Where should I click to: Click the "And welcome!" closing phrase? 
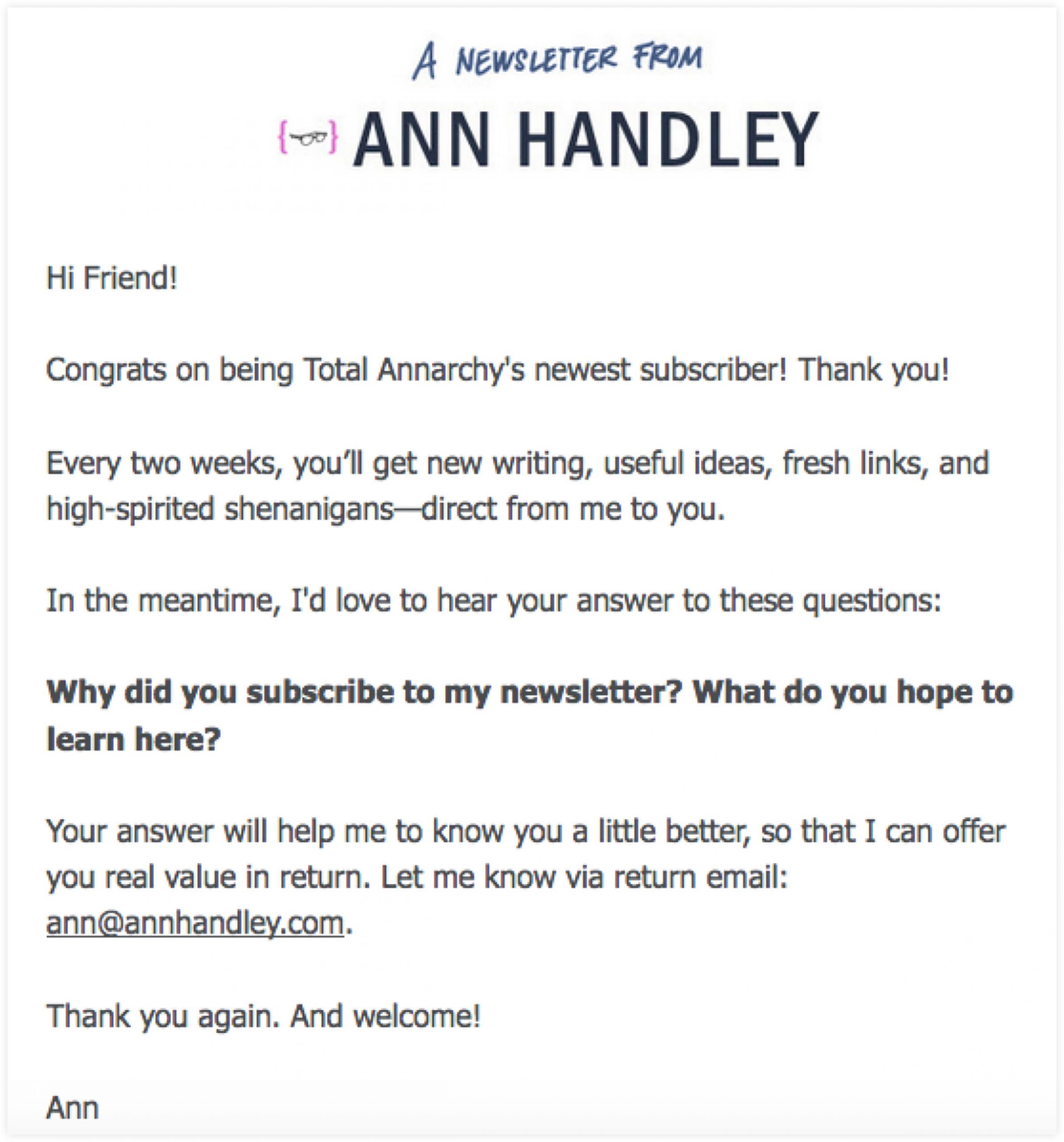click(x=385, y=1016)
